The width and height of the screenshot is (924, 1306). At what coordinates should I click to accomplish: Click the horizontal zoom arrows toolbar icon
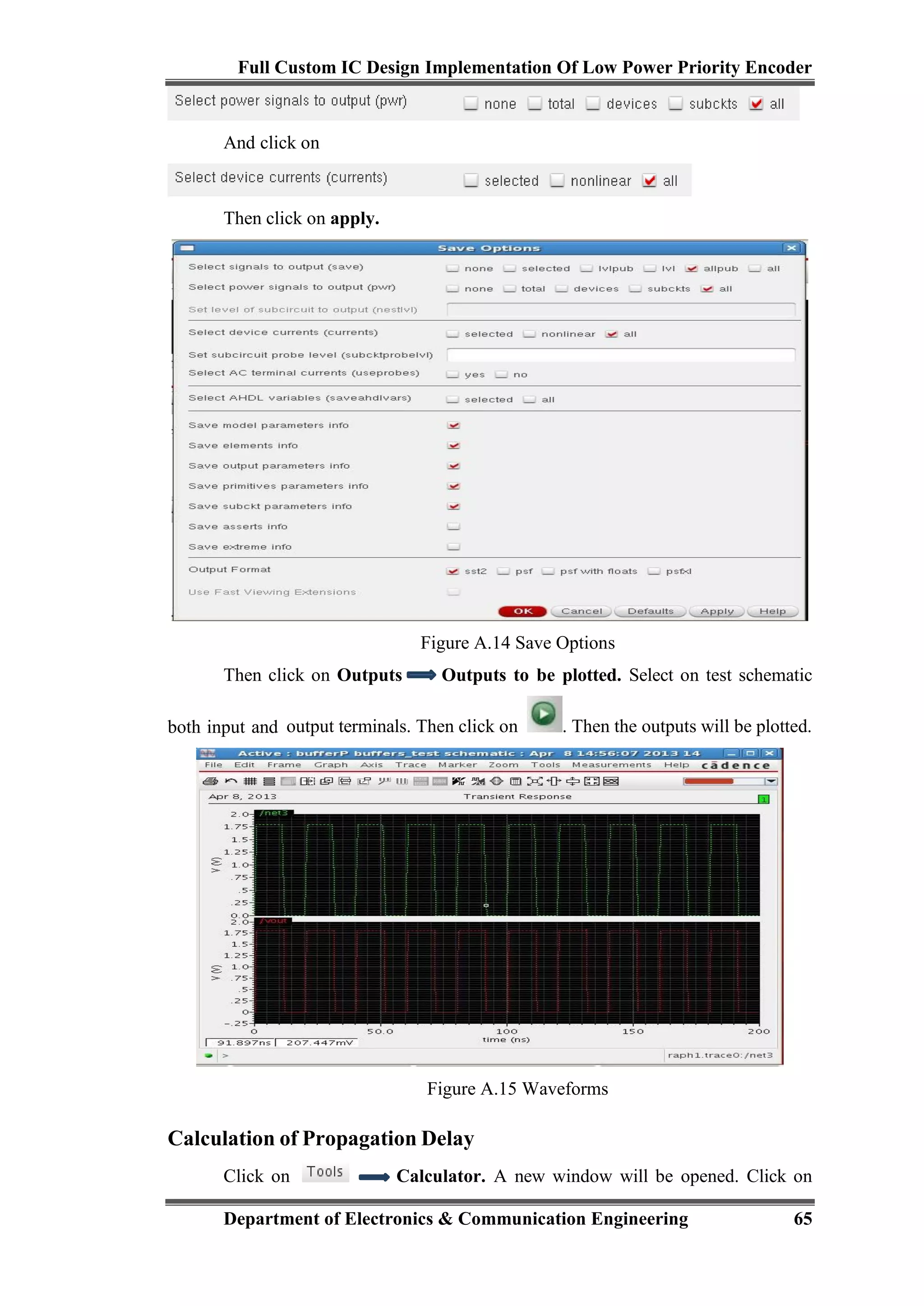[x=554, y=781]
